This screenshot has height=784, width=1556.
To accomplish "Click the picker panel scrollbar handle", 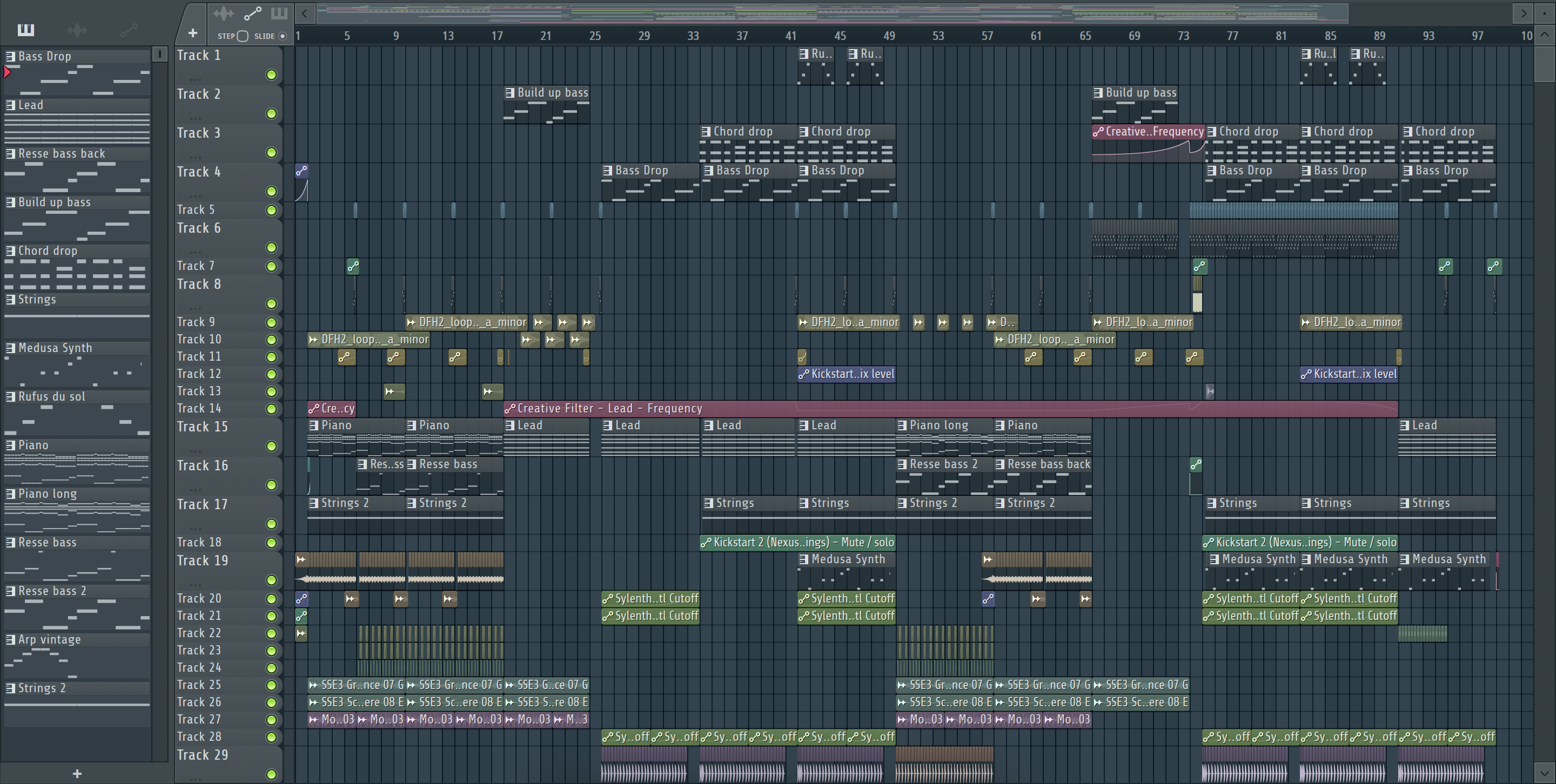I will pyautogui.click(x=159, y=55).
